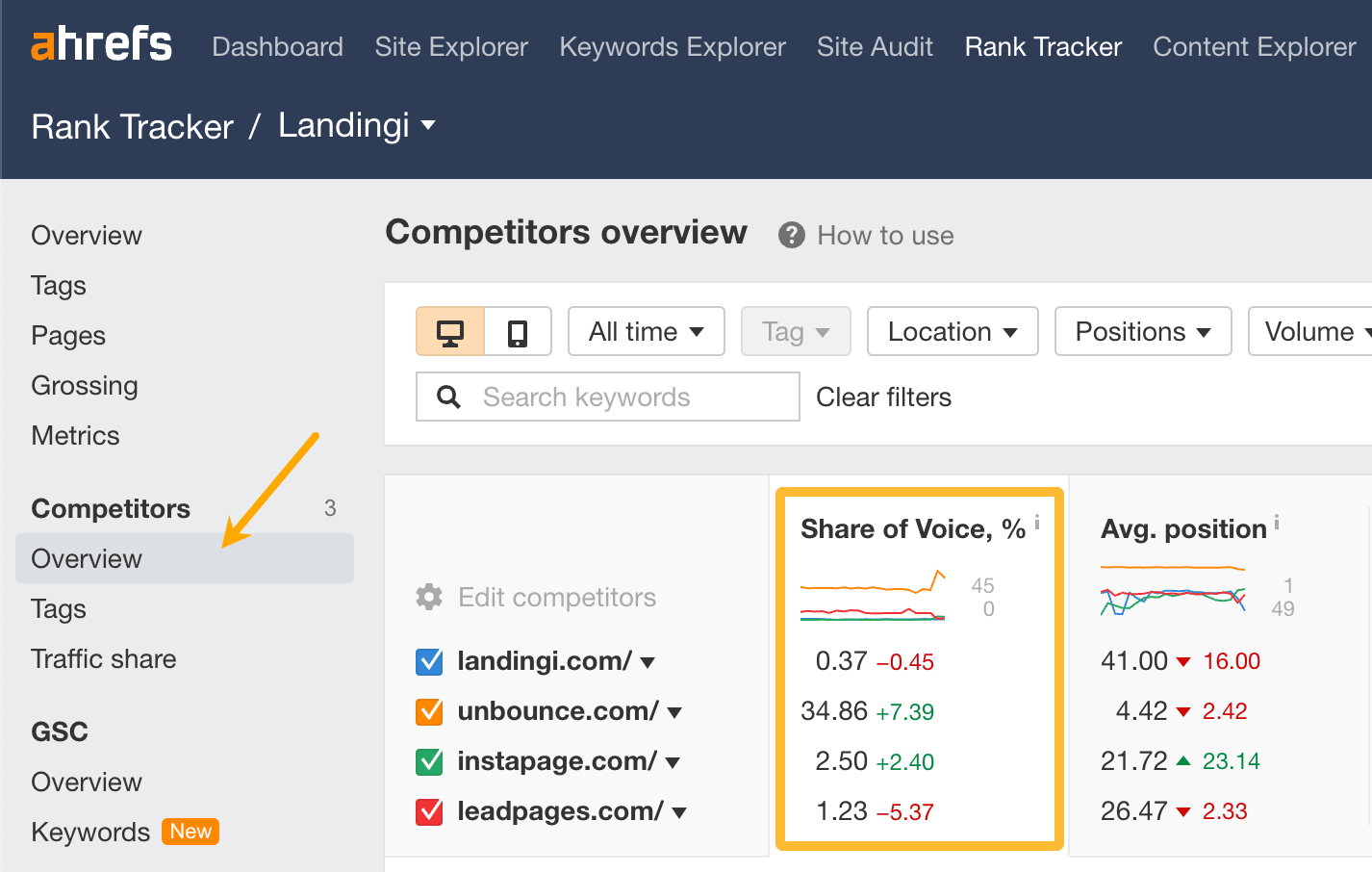Viewport: 1372px width, 872px height.
Task: Toggle off leadpages.com in the chart
Action: 429,810
